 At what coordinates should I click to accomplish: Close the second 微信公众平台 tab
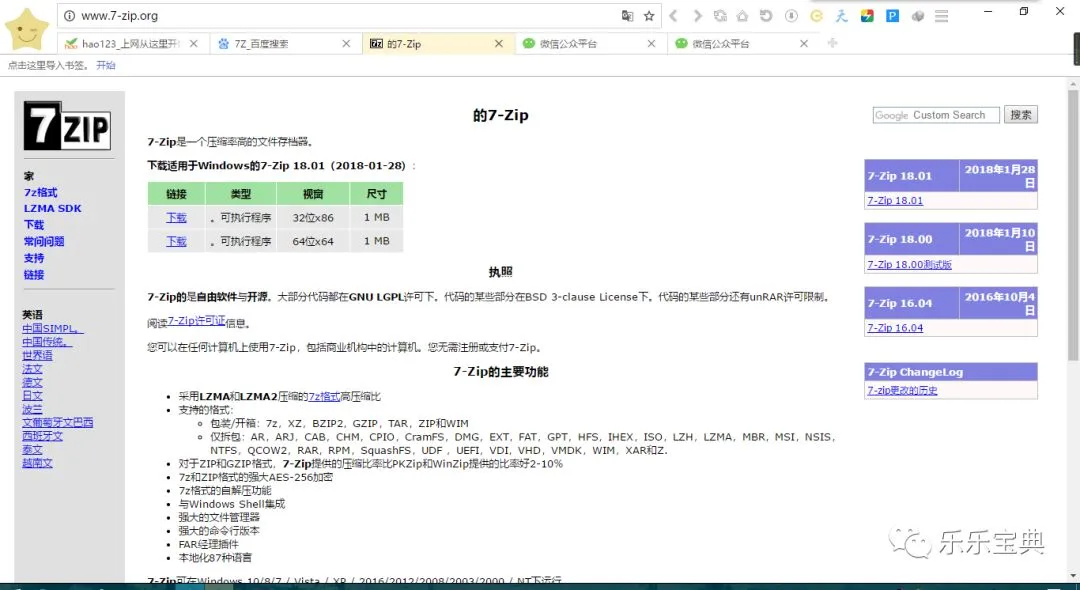pyautogui.click(x=803, y=43)
